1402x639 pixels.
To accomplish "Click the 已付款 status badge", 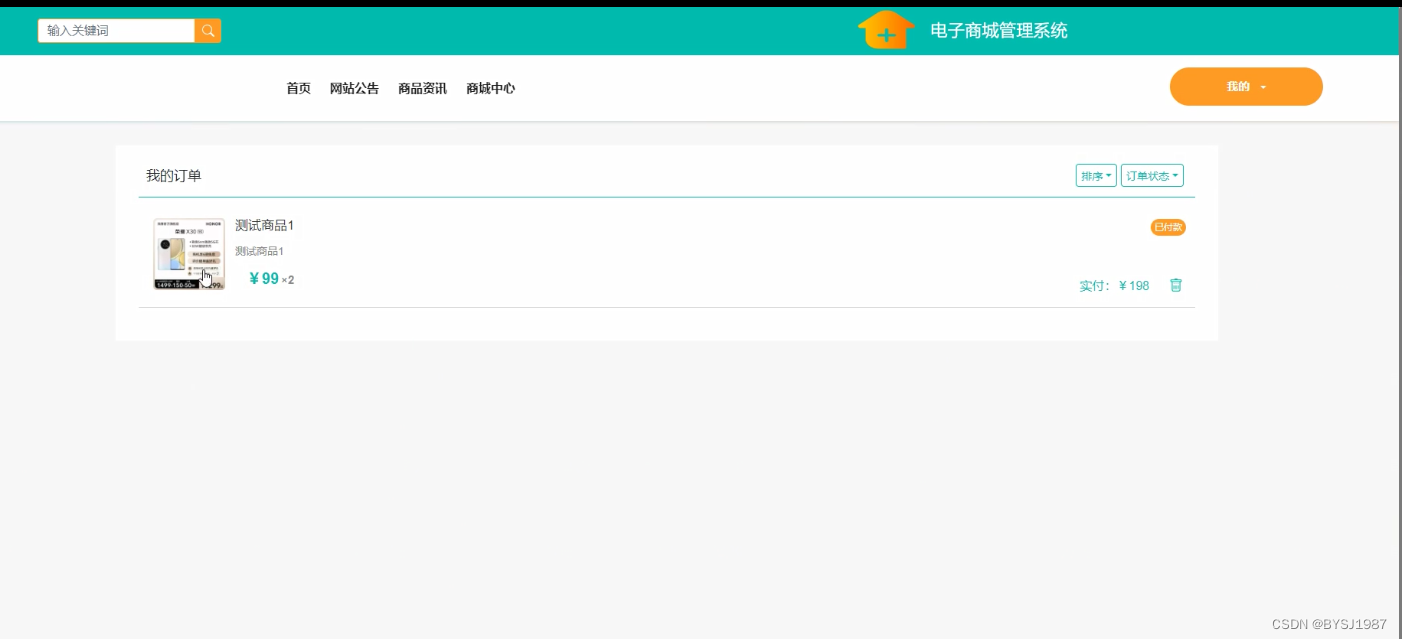I will click(1168, 228).
